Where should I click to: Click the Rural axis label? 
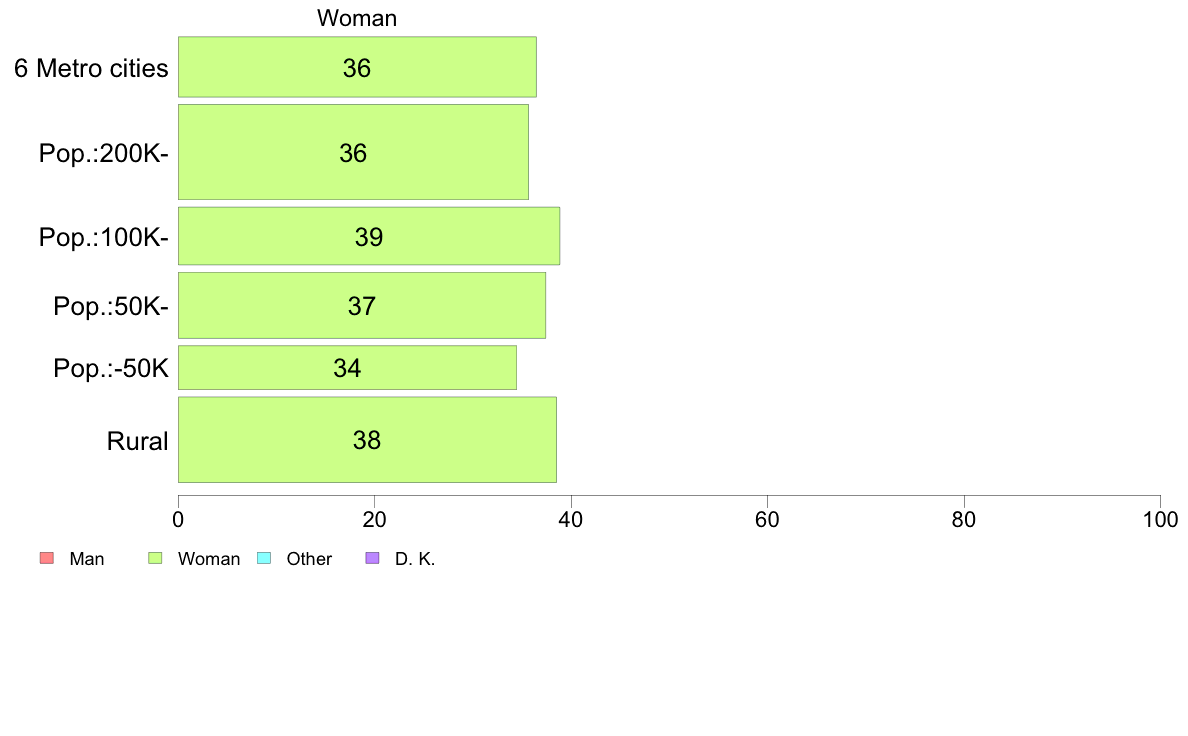pyautogui.click(x=137, y=441)
